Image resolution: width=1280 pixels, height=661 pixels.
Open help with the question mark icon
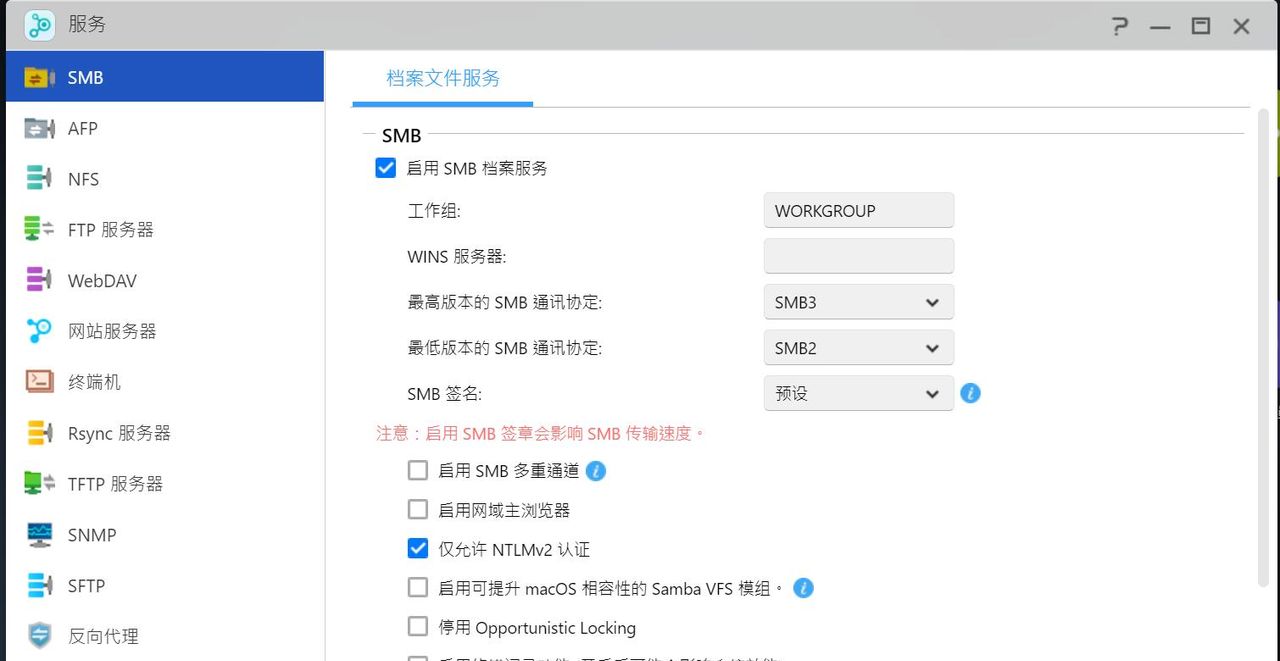pyautogui.click(x=1121, y=26)
